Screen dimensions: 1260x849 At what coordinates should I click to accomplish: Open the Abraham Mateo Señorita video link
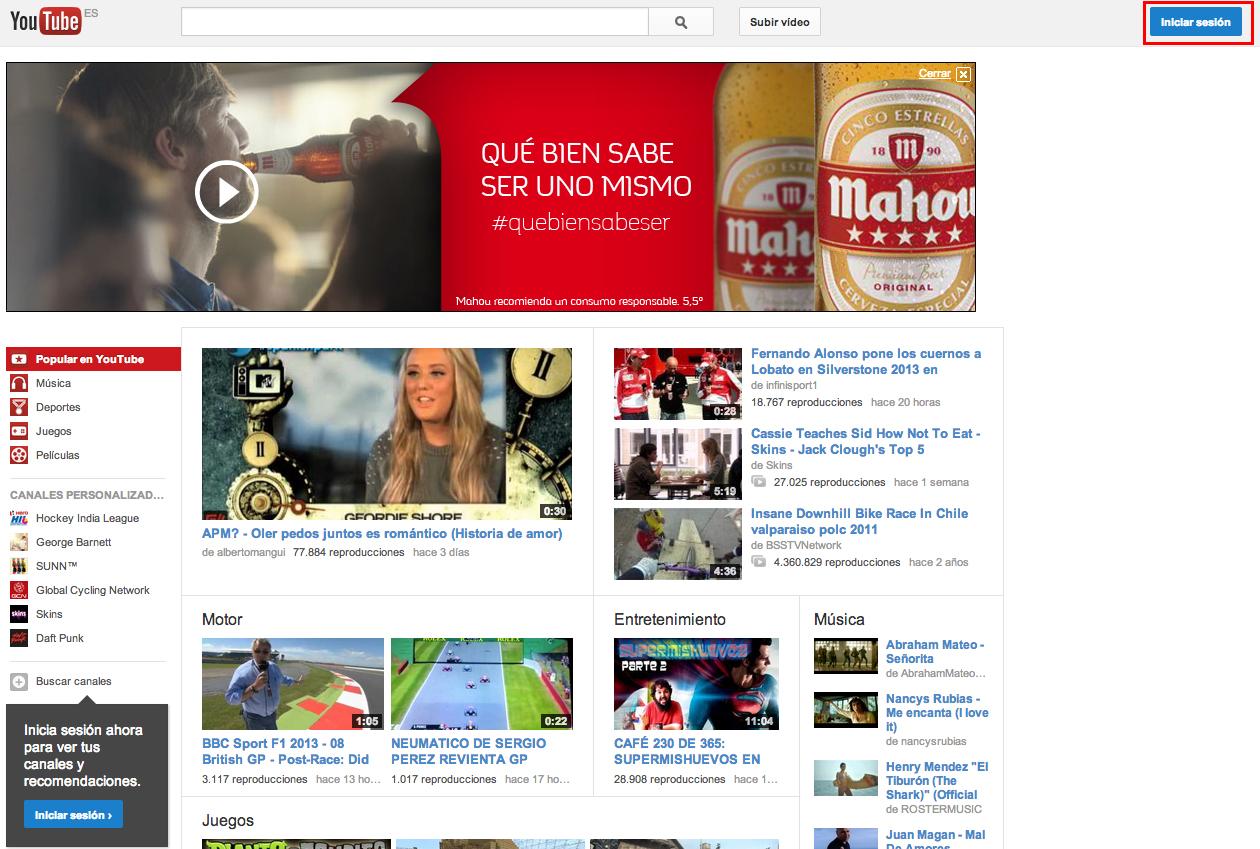[x=934, y=652]
